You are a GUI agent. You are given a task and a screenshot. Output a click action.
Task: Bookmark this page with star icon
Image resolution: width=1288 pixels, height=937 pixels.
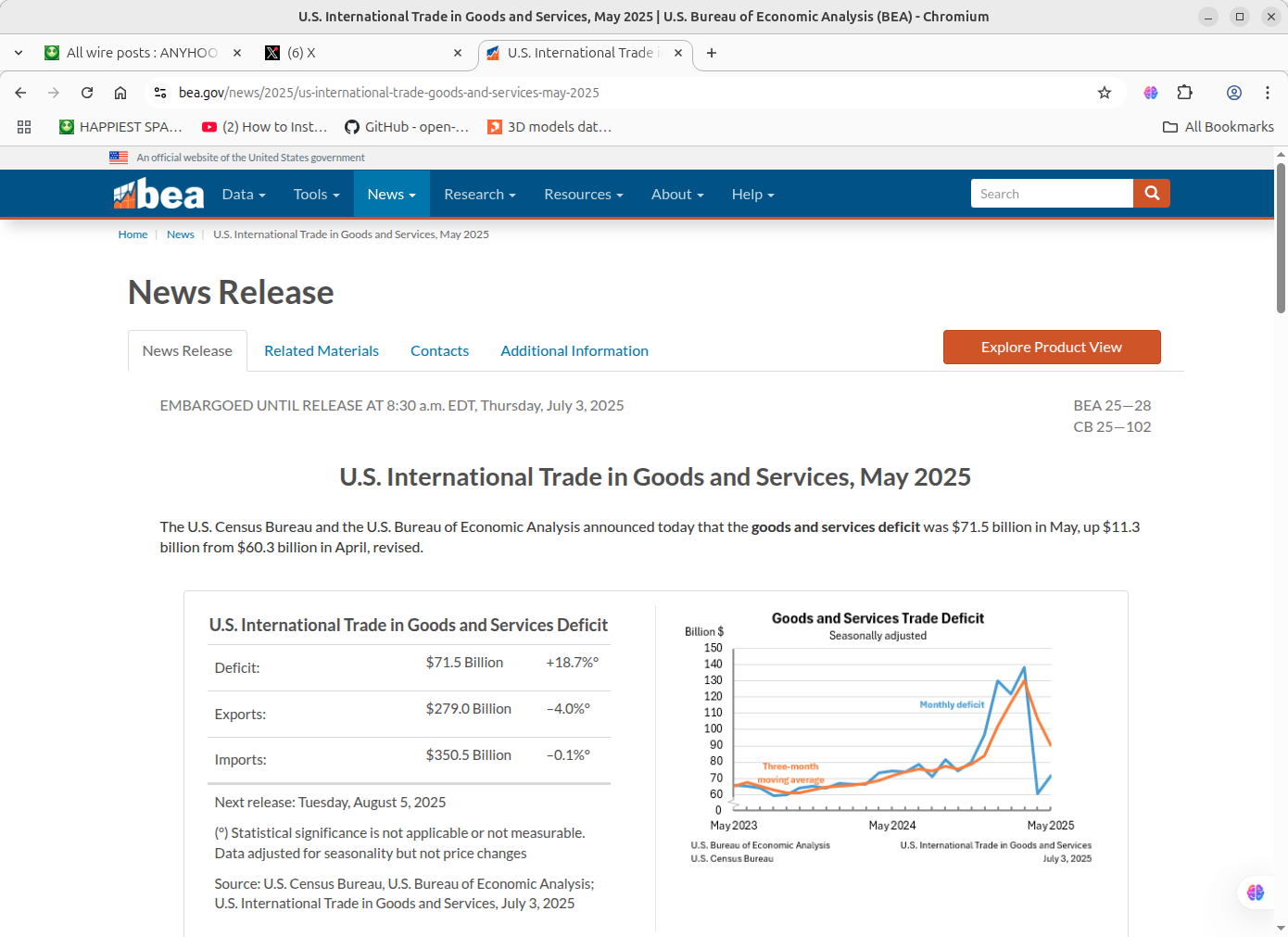1104,93
